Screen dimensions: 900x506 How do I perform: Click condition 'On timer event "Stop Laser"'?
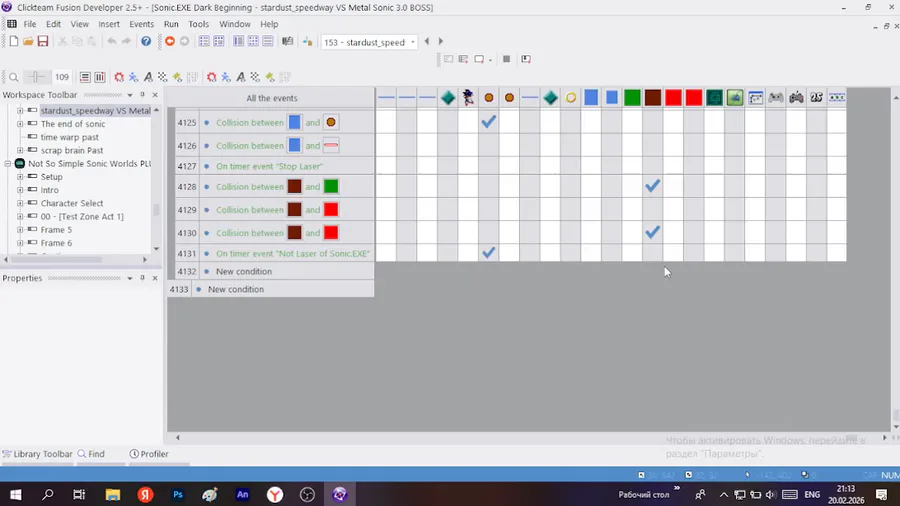(x=269, y=166)
